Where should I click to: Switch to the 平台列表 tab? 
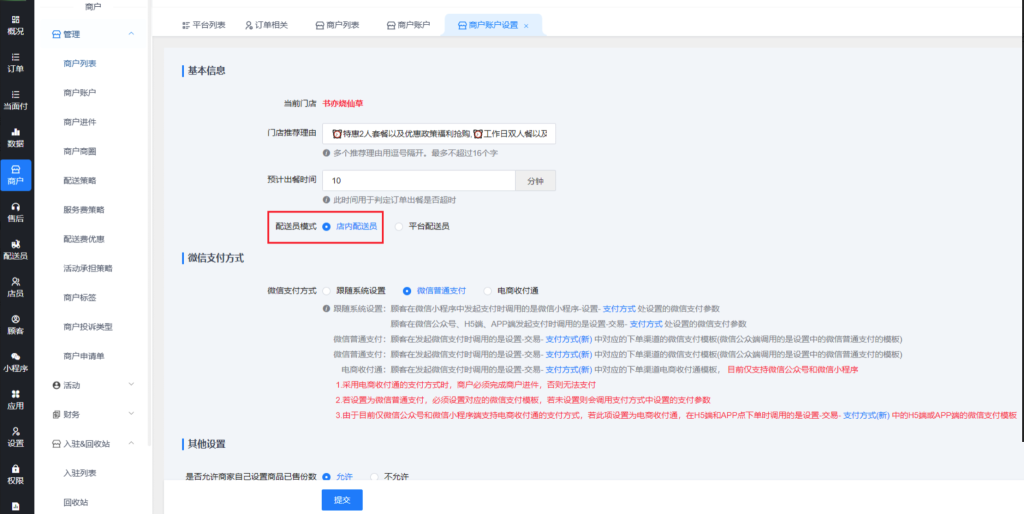206,24
